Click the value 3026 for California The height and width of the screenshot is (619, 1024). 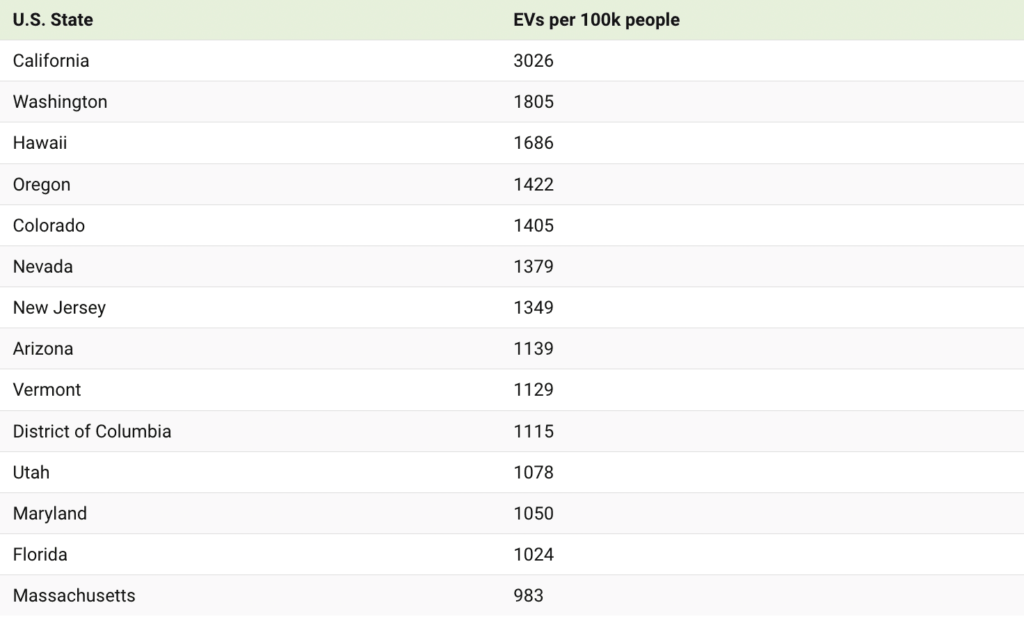tap(533, 61)
